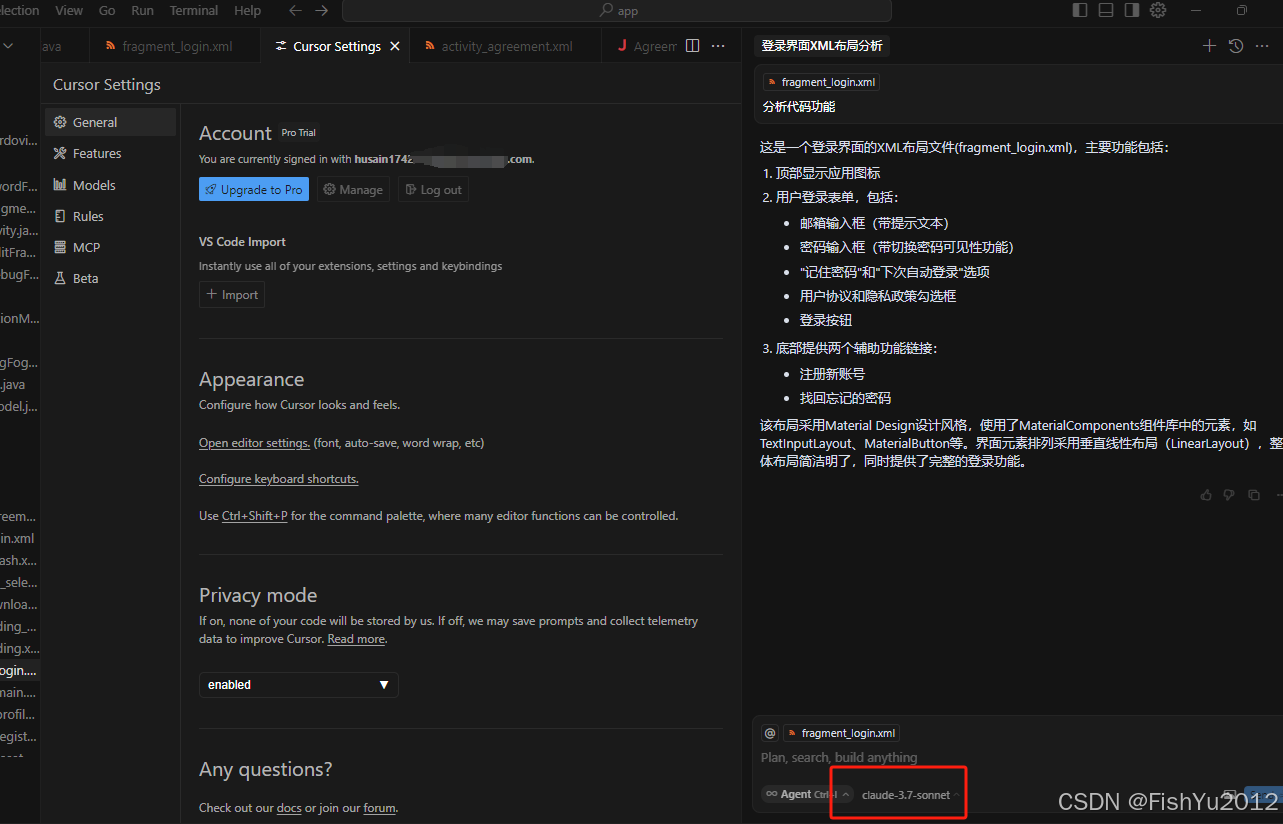This screenshot has height=824, width=1283.
Task: Open the Privacy mode Read more link
Action: [x=356, y=639]
